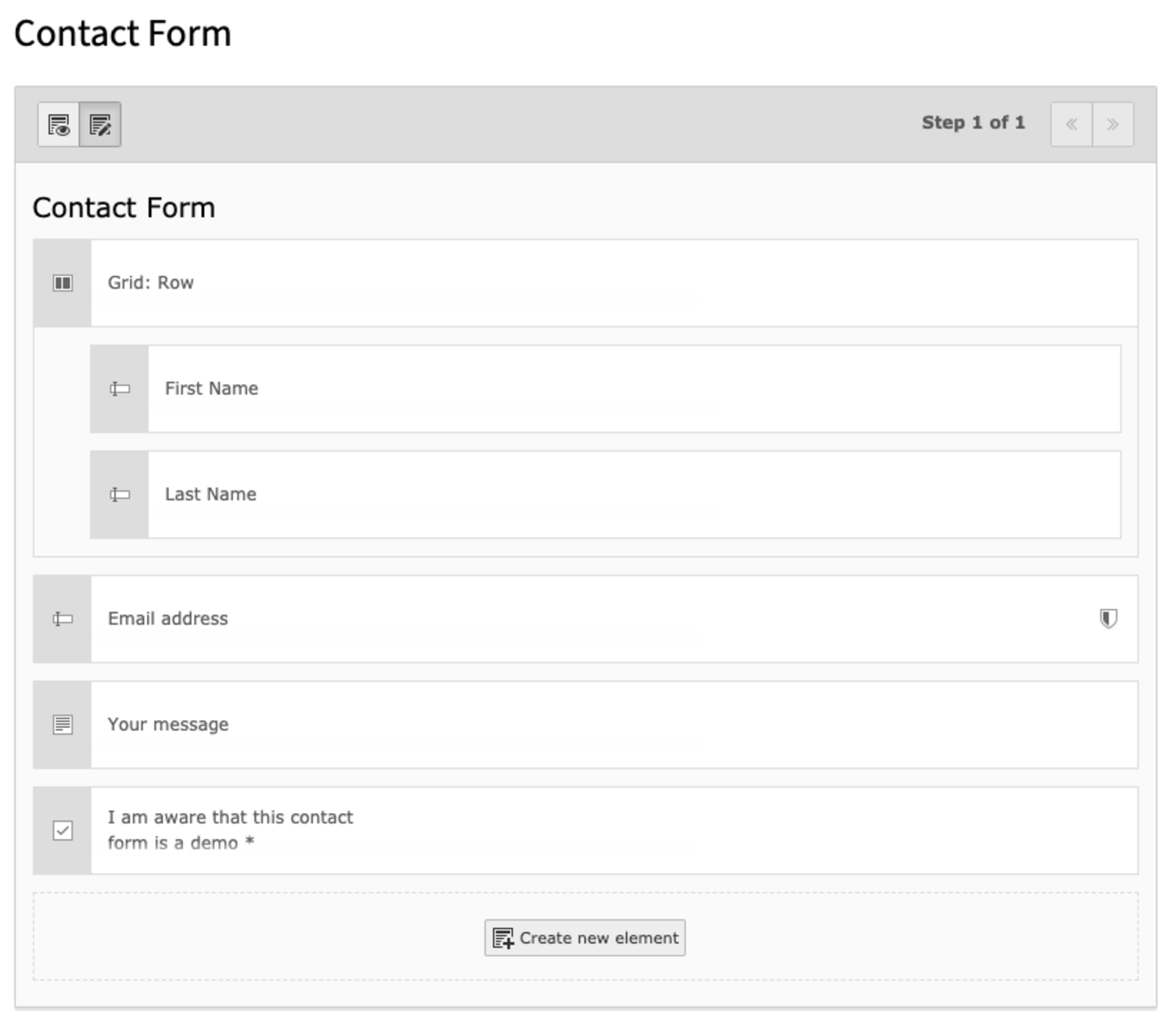Screen dimensions: 1176x1025
Task: Open the validator shield icon on Email address
Action: (1108, 618)
